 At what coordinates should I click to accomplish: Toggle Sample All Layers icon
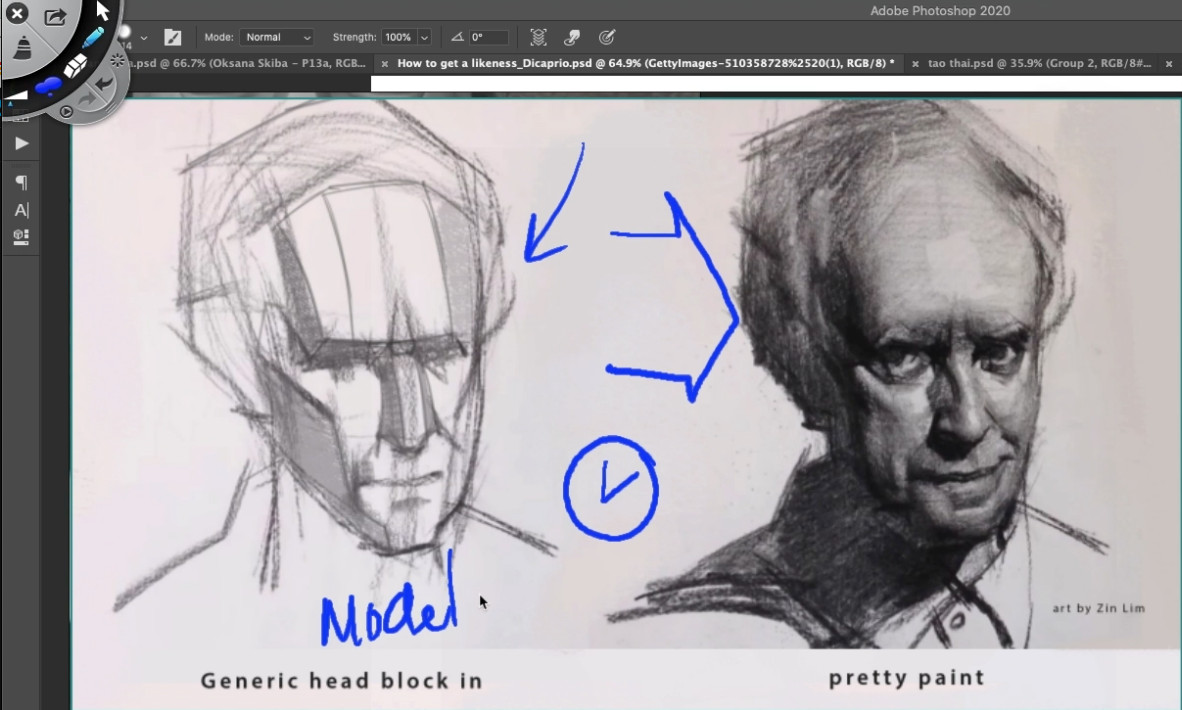(538, 37)
